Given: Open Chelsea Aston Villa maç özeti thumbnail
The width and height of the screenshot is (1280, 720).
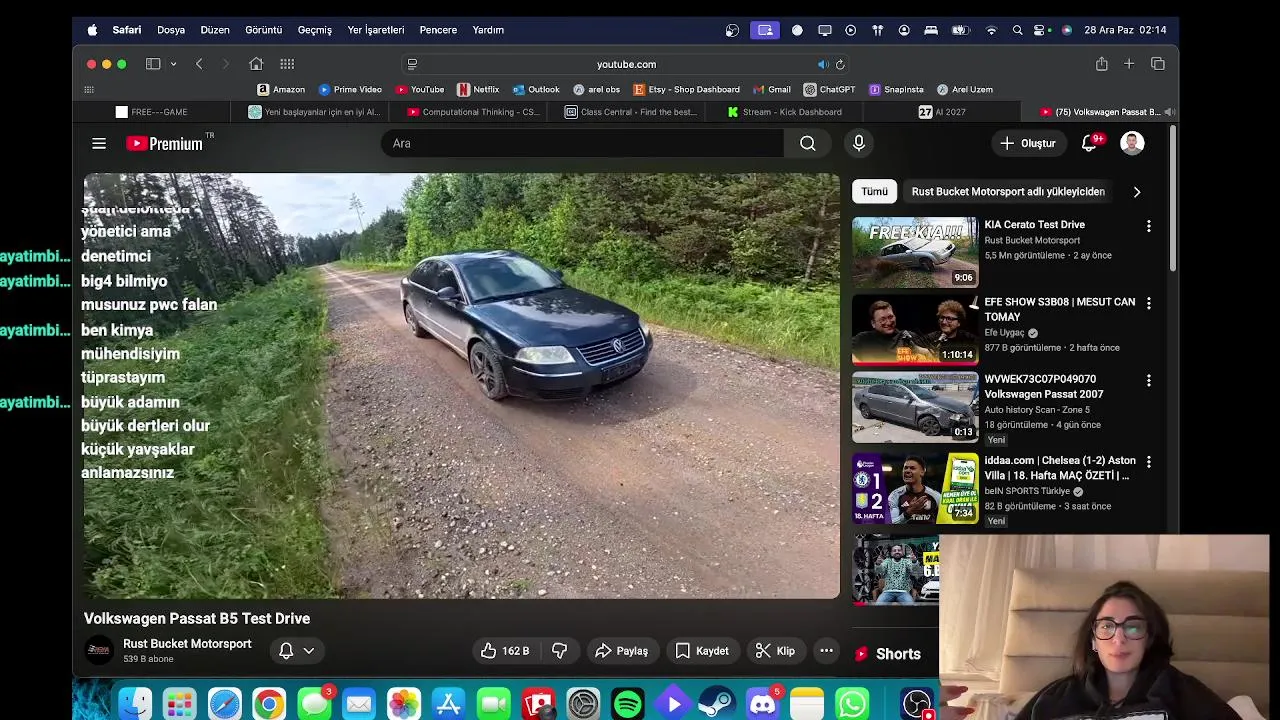Looking at the screenshot, I should pyautogui.click(x=915, y=489).
